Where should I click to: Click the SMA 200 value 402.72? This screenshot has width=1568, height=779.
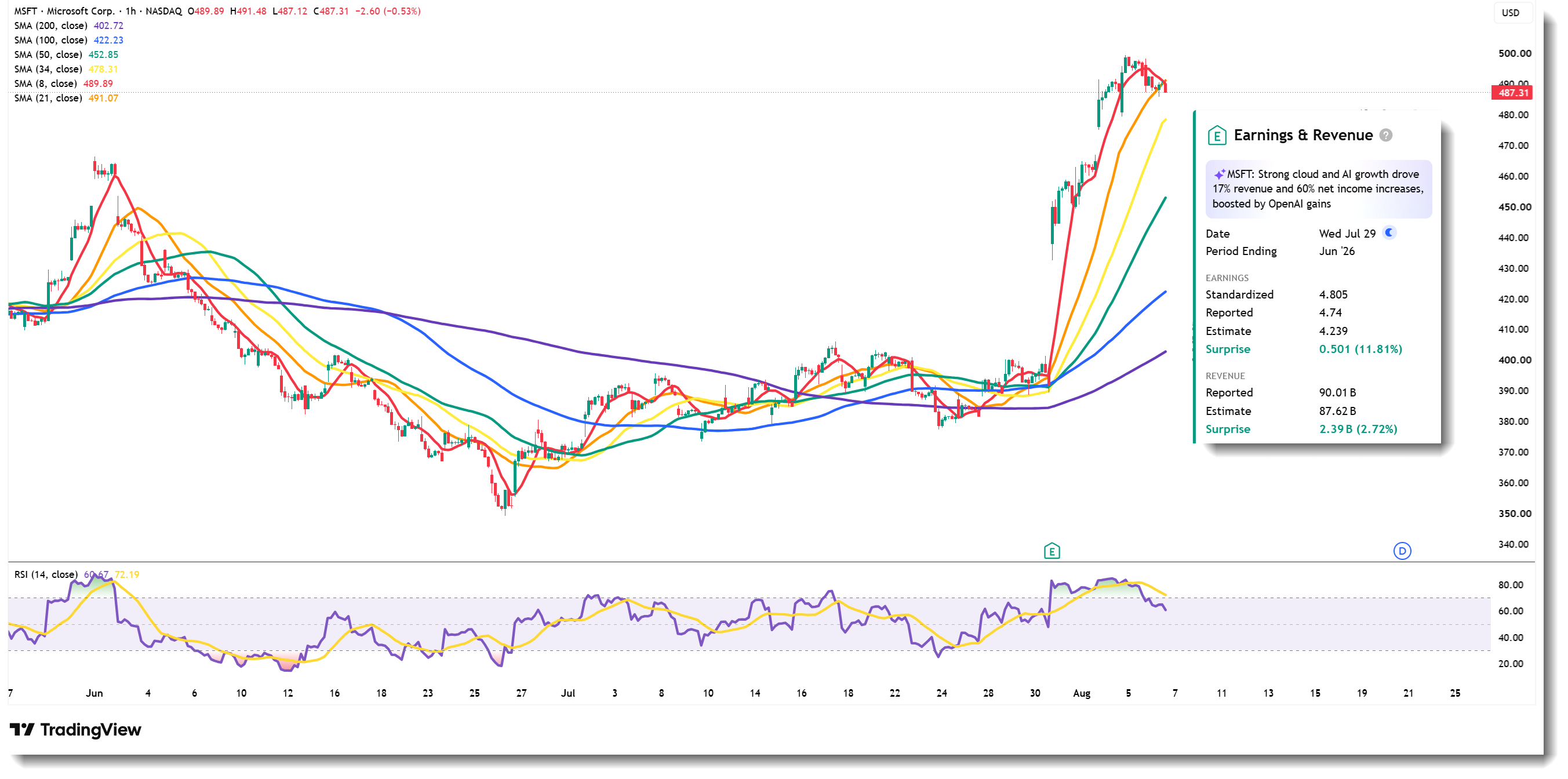click(x=108, y=26)
